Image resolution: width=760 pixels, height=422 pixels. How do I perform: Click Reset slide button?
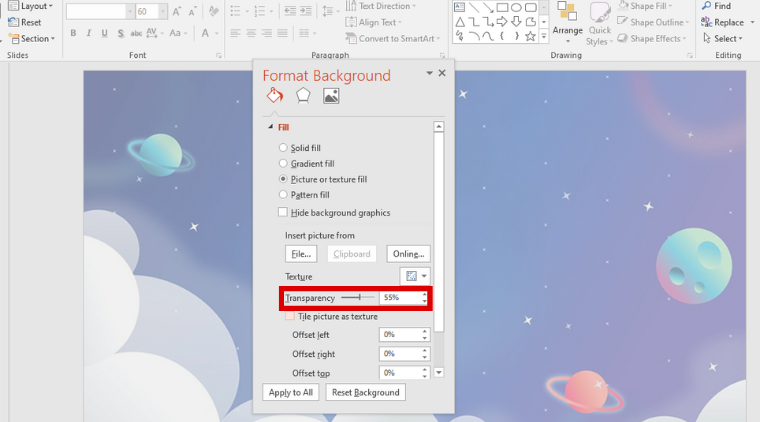coord(25,22)
